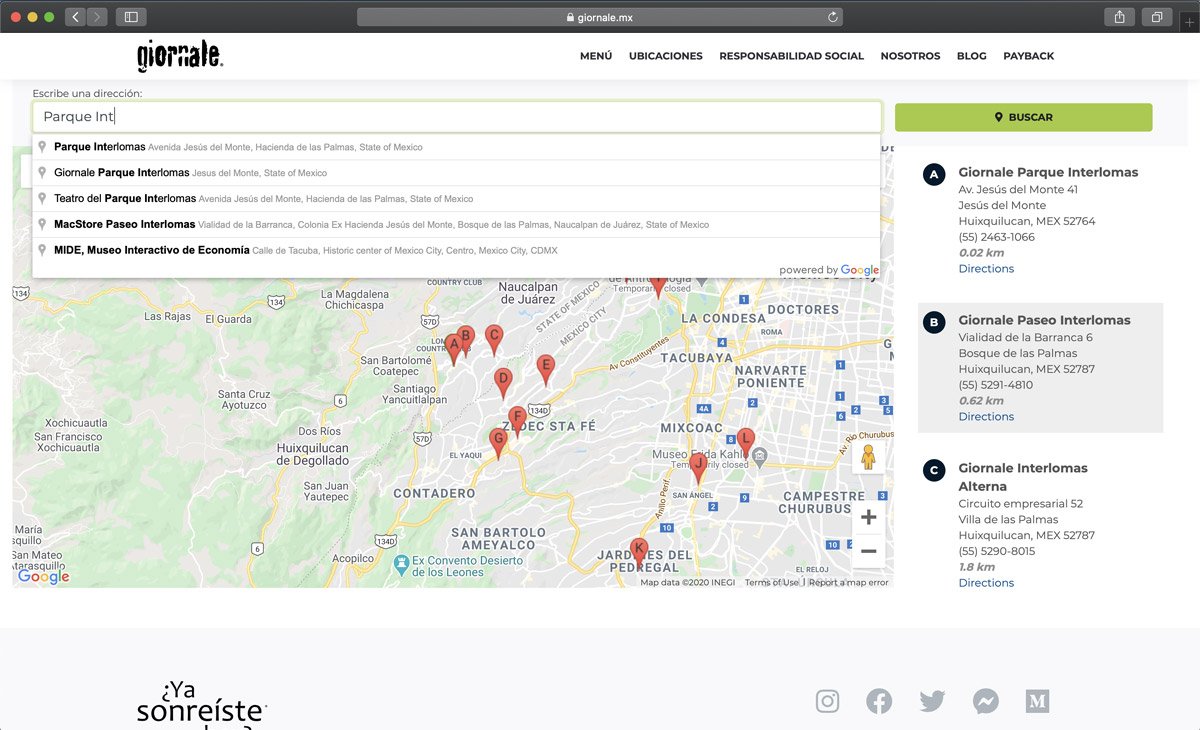Click the green BUSCAR button
This screenshot has height=730, width=1200.
1023,117
